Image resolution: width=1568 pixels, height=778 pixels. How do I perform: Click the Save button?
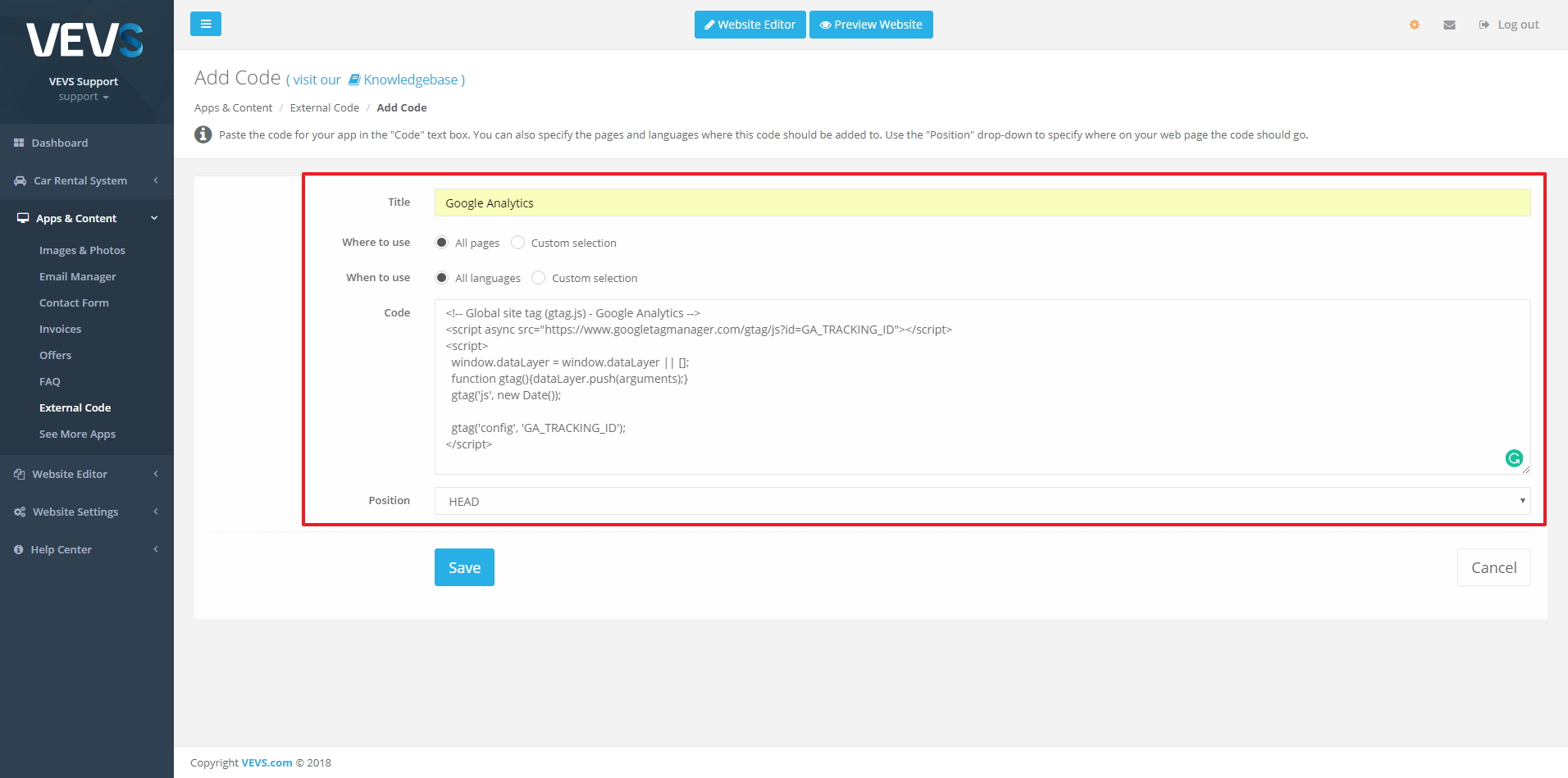(x=464, y=566)
